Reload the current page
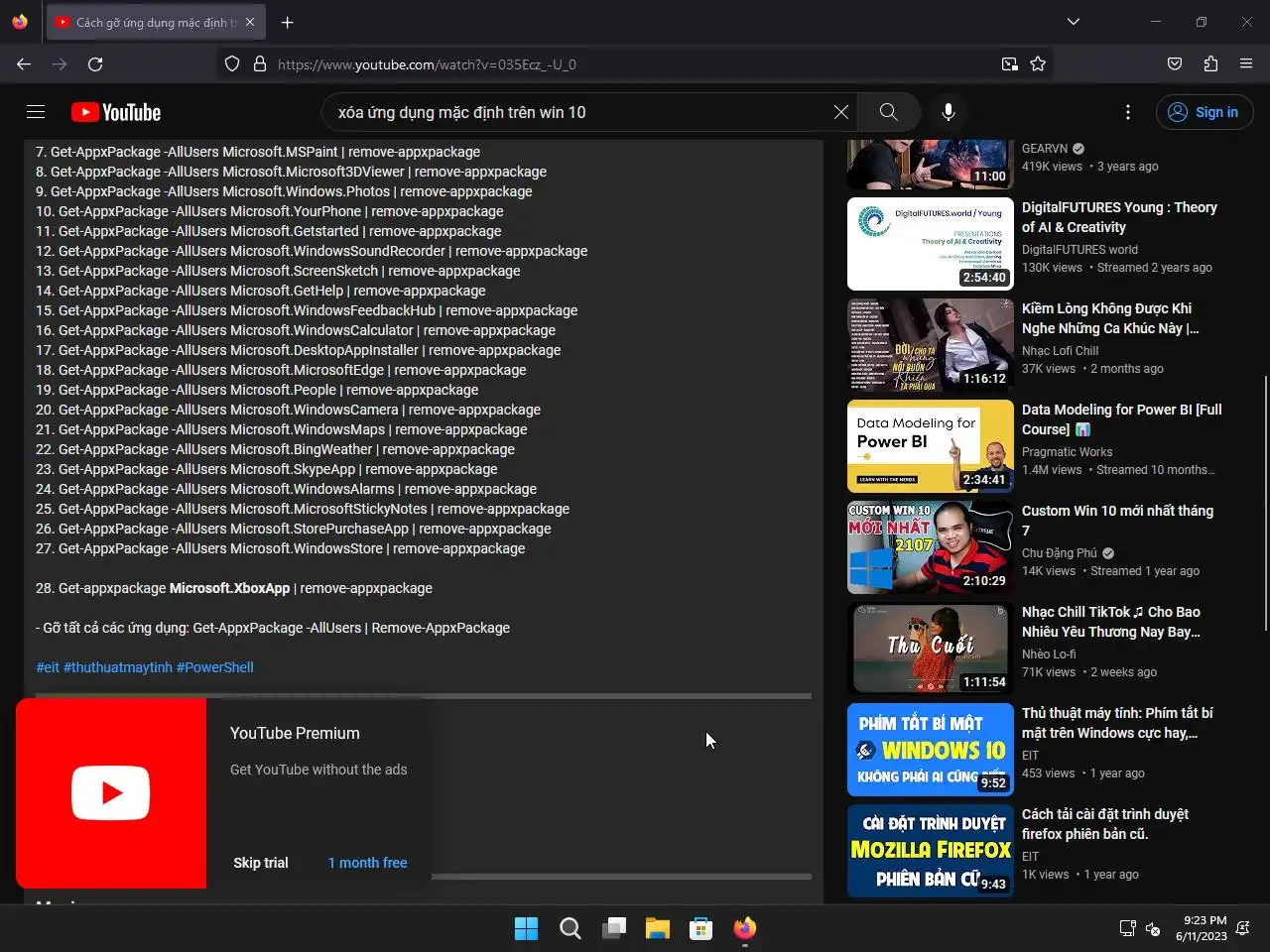1270x952 pixels. (95, 64)
